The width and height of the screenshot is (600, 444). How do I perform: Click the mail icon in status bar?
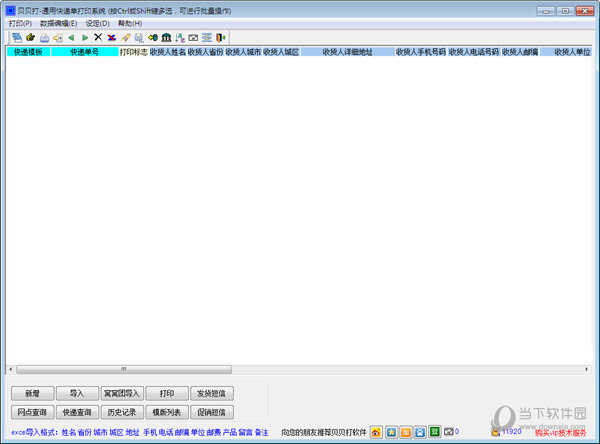click(448, 432)
